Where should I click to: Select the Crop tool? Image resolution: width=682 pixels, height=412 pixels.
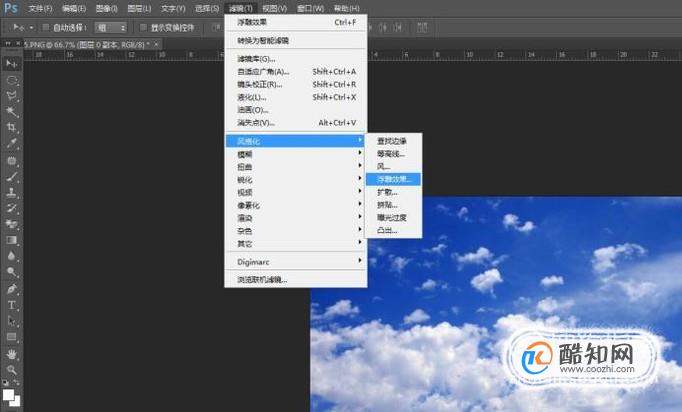click(11, 127)
